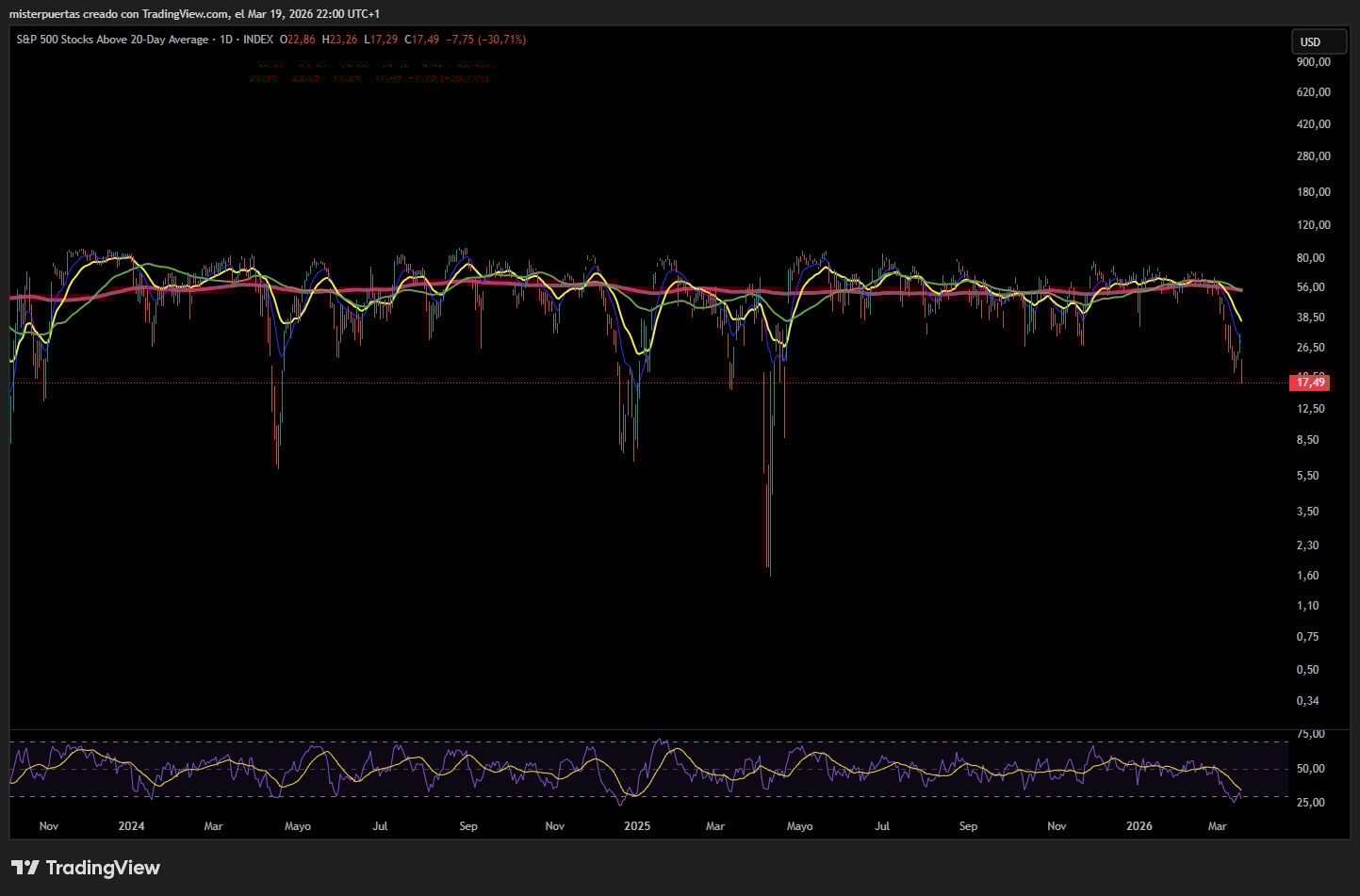Click the Nov label just before 2026
This screenshot has width=1360, height=896.
[x=1057, y=826]
